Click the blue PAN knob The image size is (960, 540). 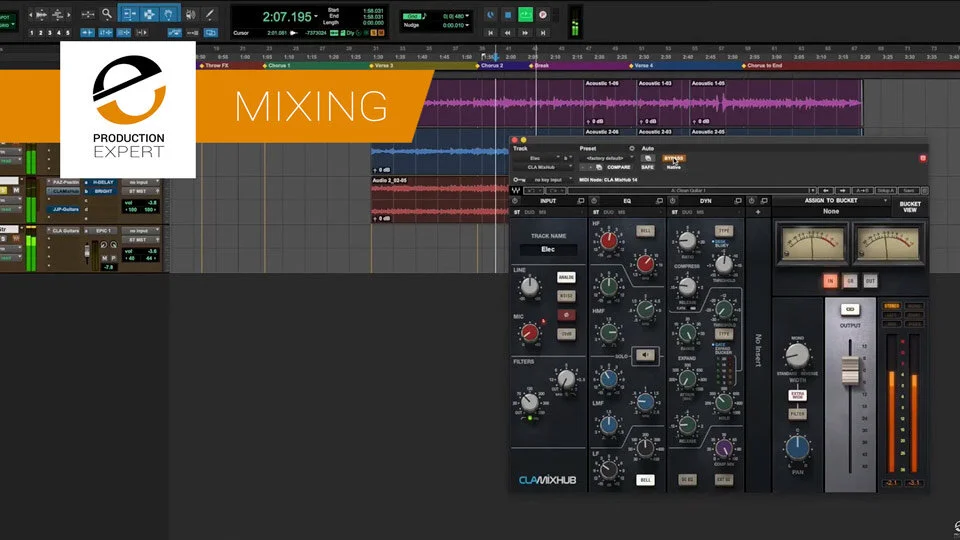click(797, 448)
